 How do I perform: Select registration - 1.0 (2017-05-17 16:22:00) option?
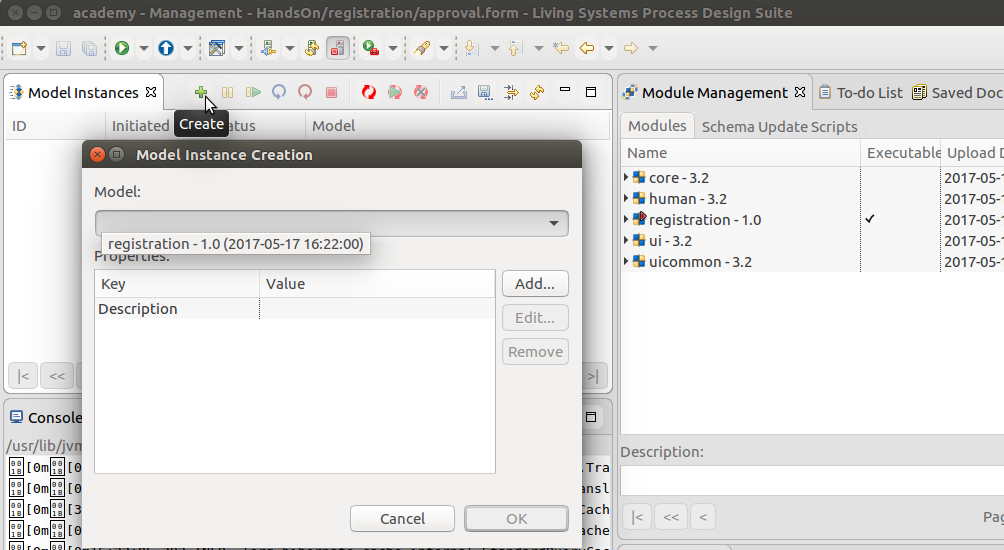point(236,244)
